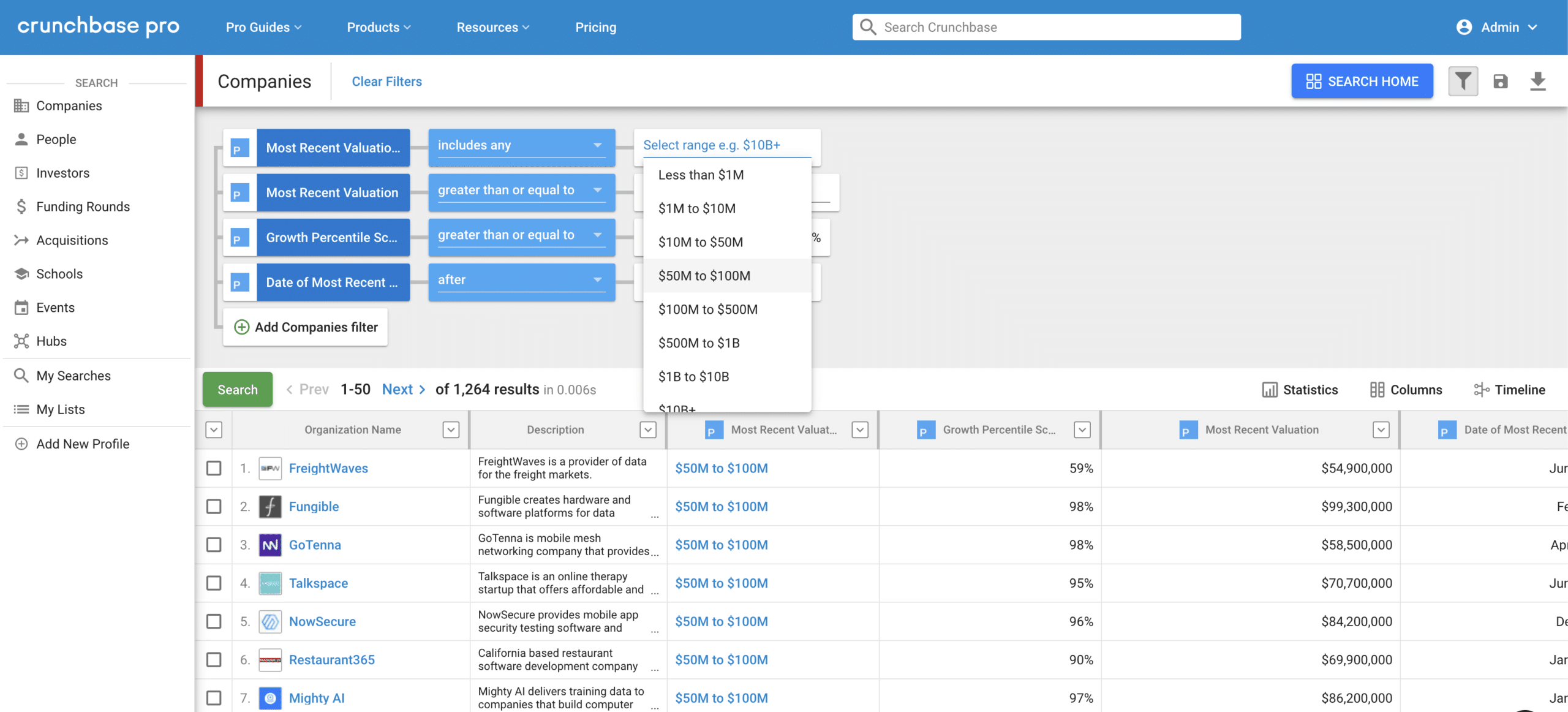Image resolution: width=1568 pixels, height=712 pixels.
Task: Open the Products menu
Action: [379, 27]
